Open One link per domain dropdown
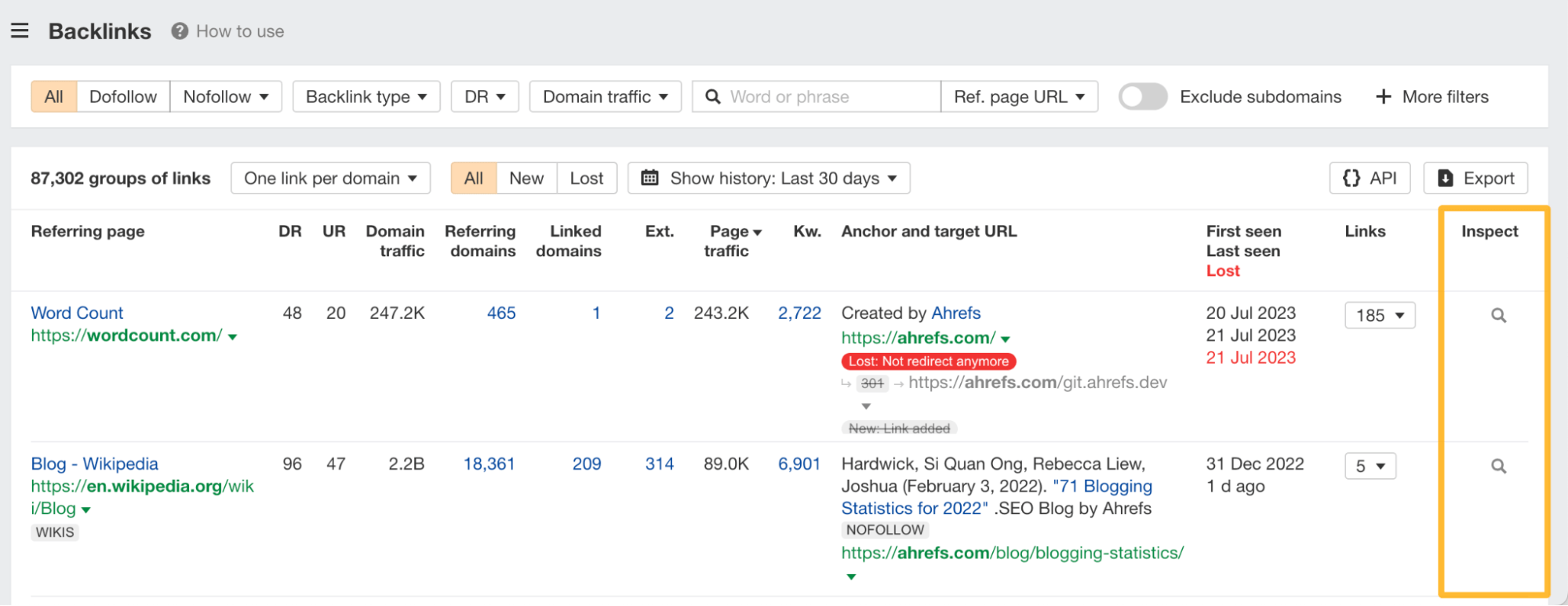 pyautogui.click(x=330, y=178)
